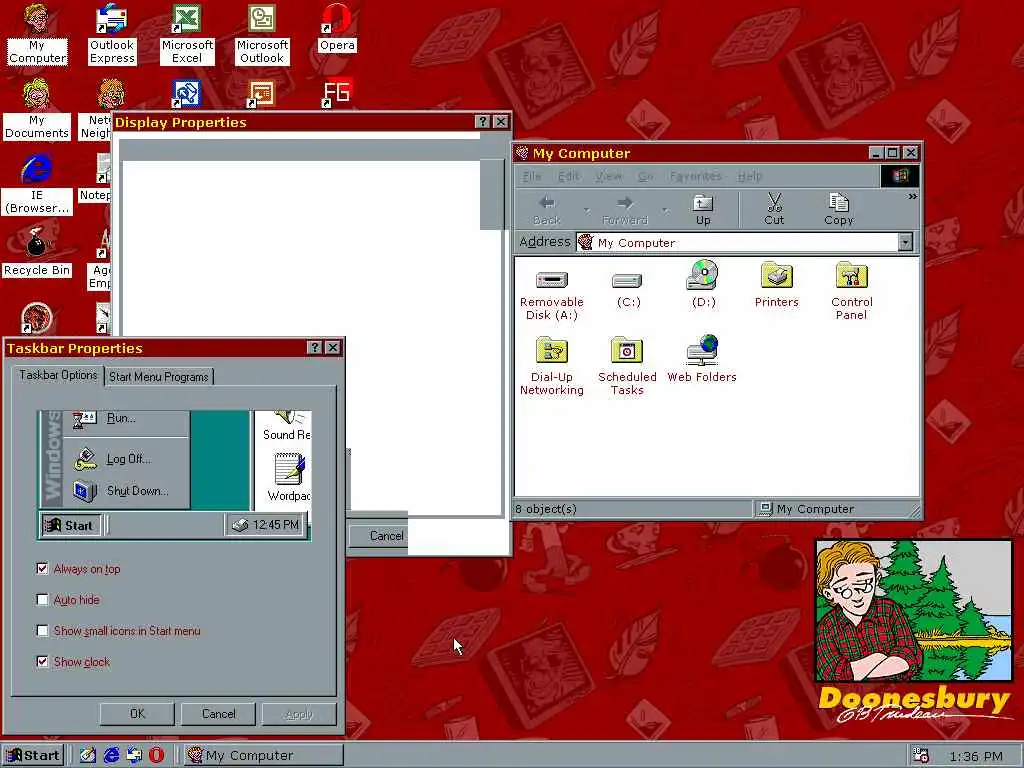Click the taskbar preview image in Taskbar Properties
Image resolution: width=1024 pixels, height=768 pixels.
pos(174,475)
